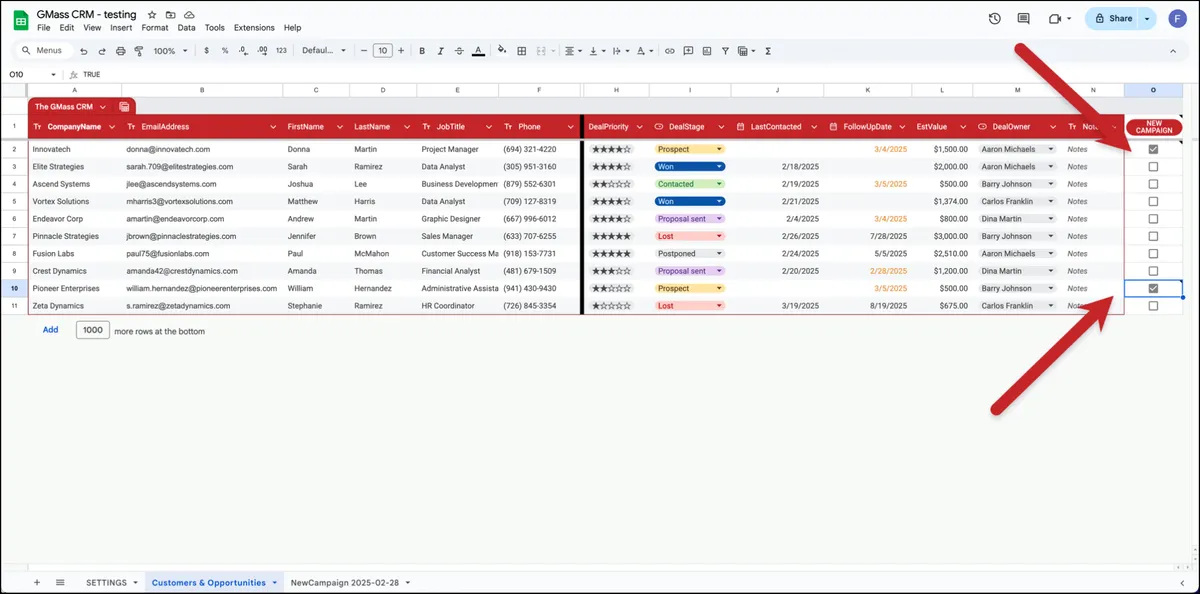Click the Print icon in toolbar

121,50
